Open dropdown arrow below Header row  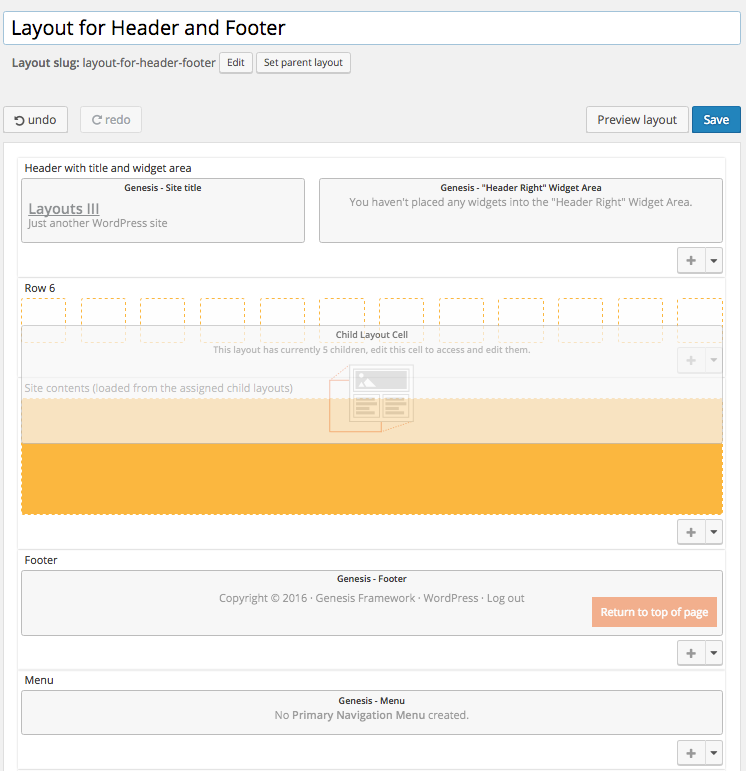tap(714, 260)
